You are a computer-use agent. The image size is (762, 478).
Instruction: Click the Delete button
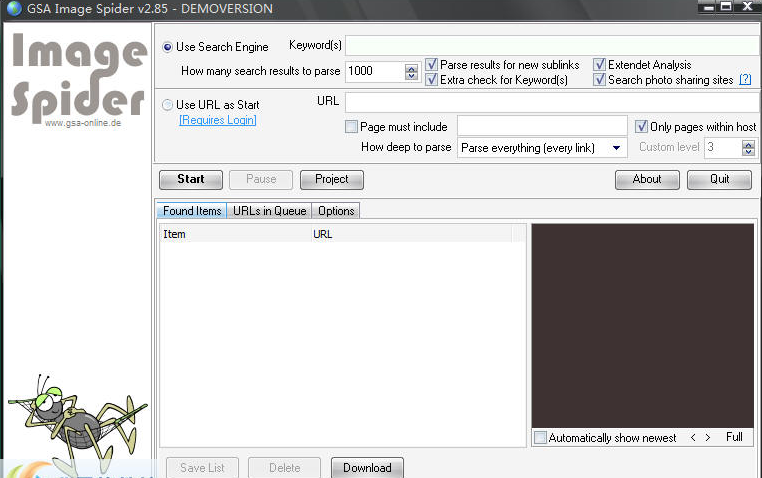tap(285, 468)
